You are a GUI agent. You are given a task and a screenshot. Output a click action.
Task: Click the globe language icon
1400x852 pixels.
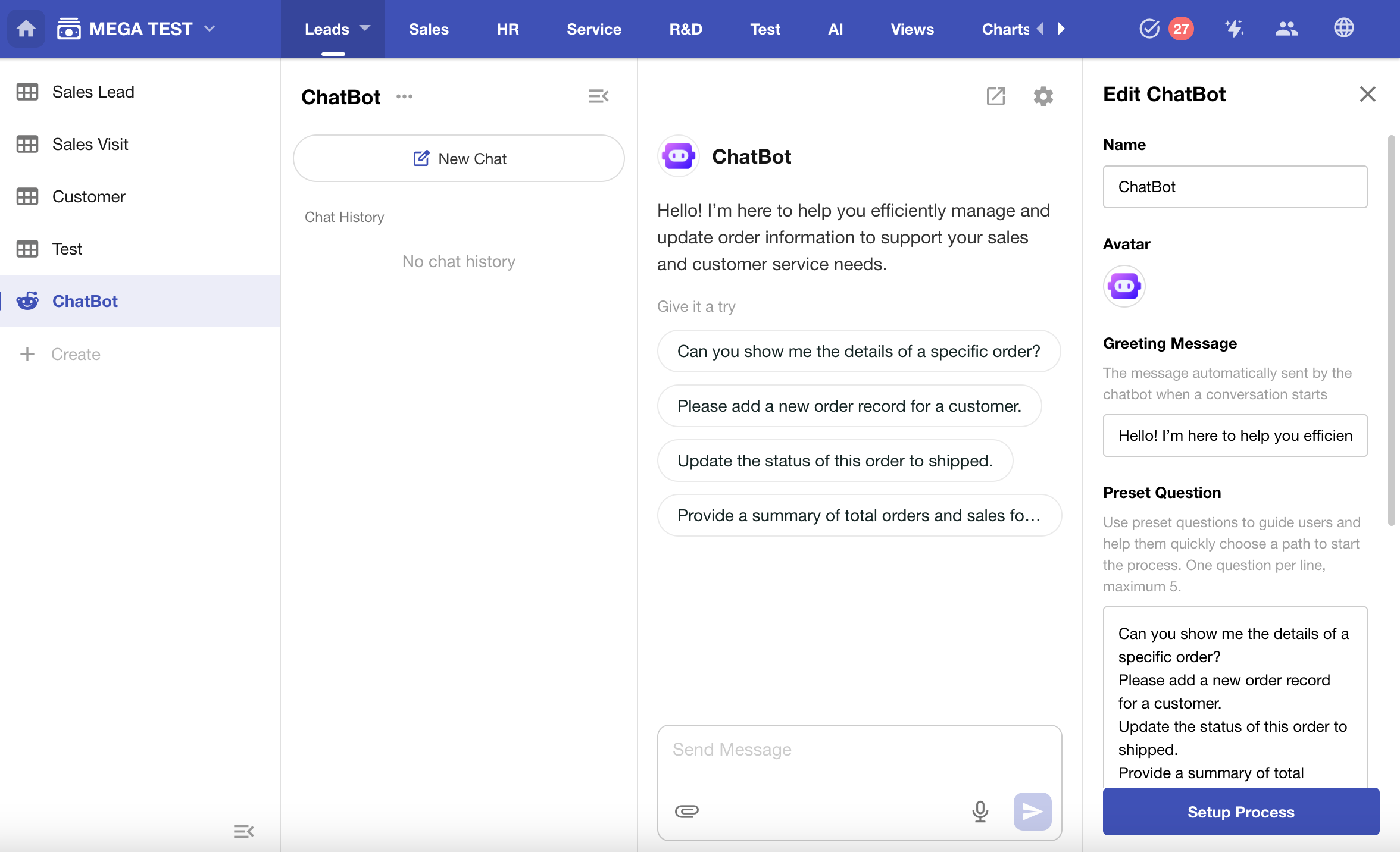click(1343, 29)
